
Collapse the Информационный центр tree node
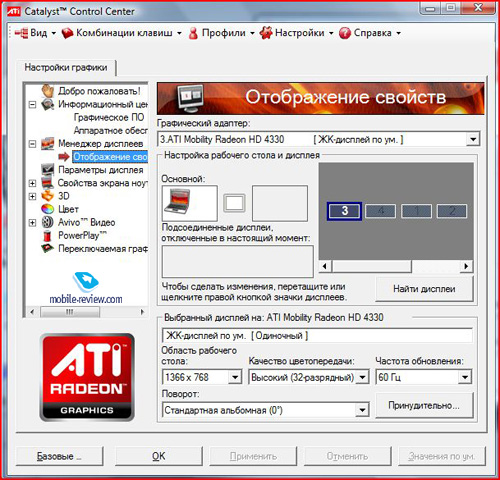pyautogui.click(x=32, y=105)
